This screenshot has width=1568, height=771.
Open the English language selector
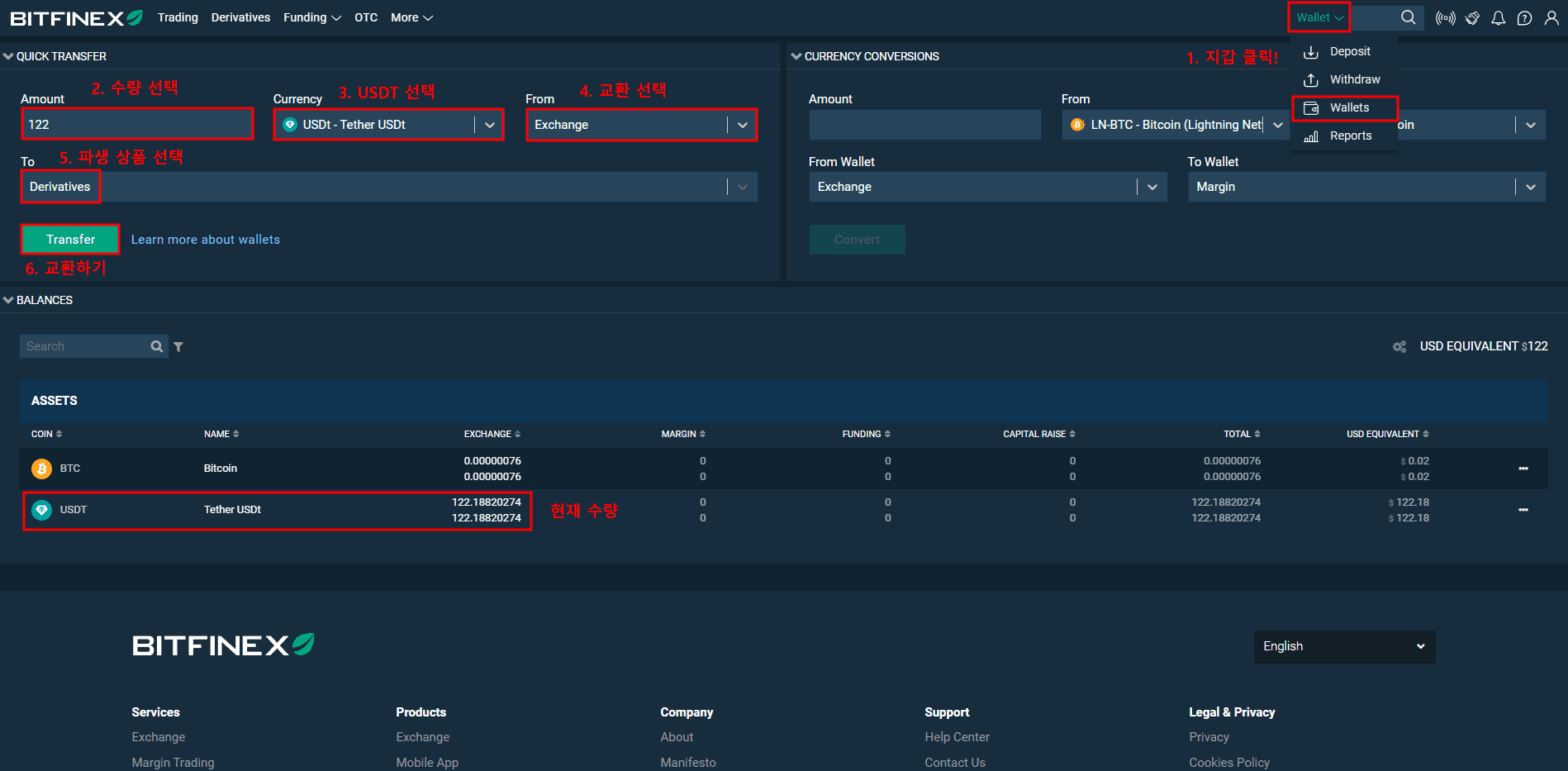(1343, 646)
